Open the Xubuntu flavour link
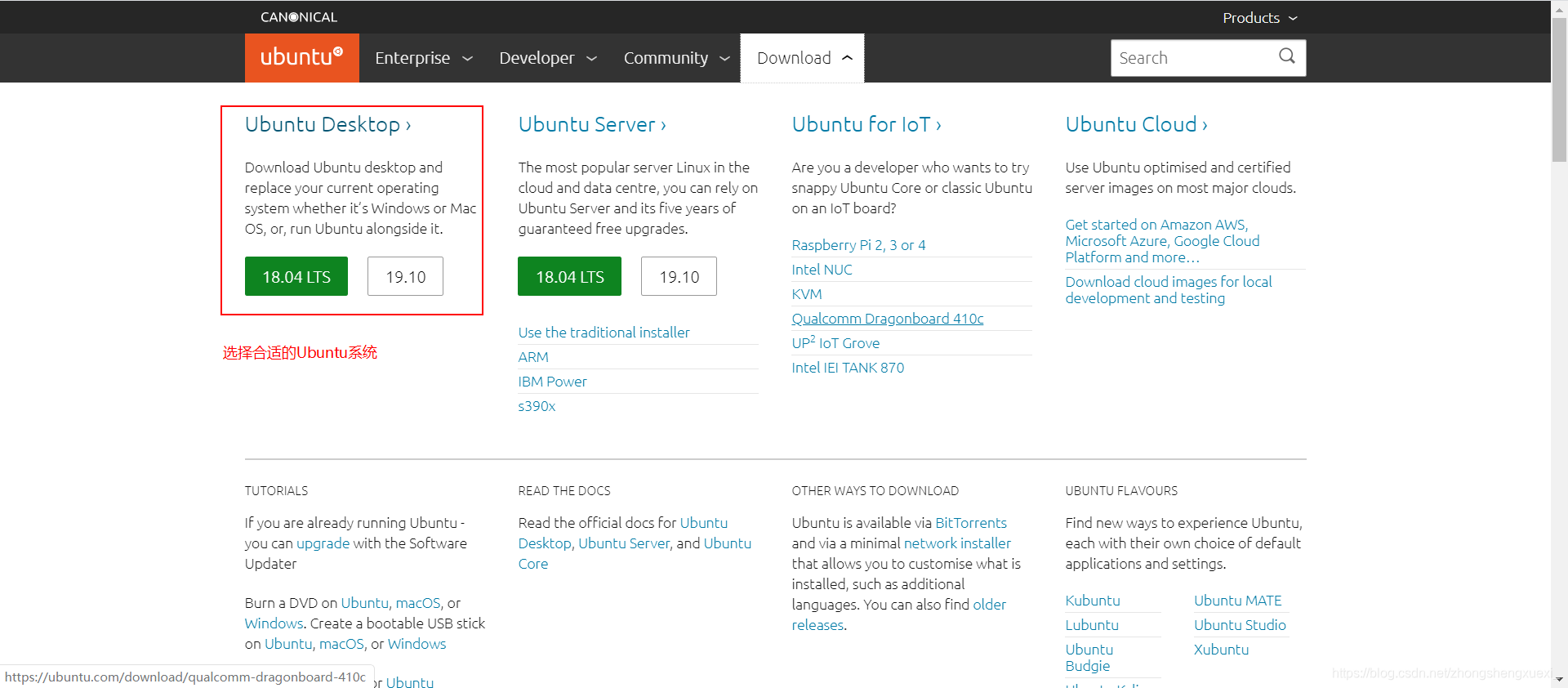The image size is (1568, 688). (1221, 650)
